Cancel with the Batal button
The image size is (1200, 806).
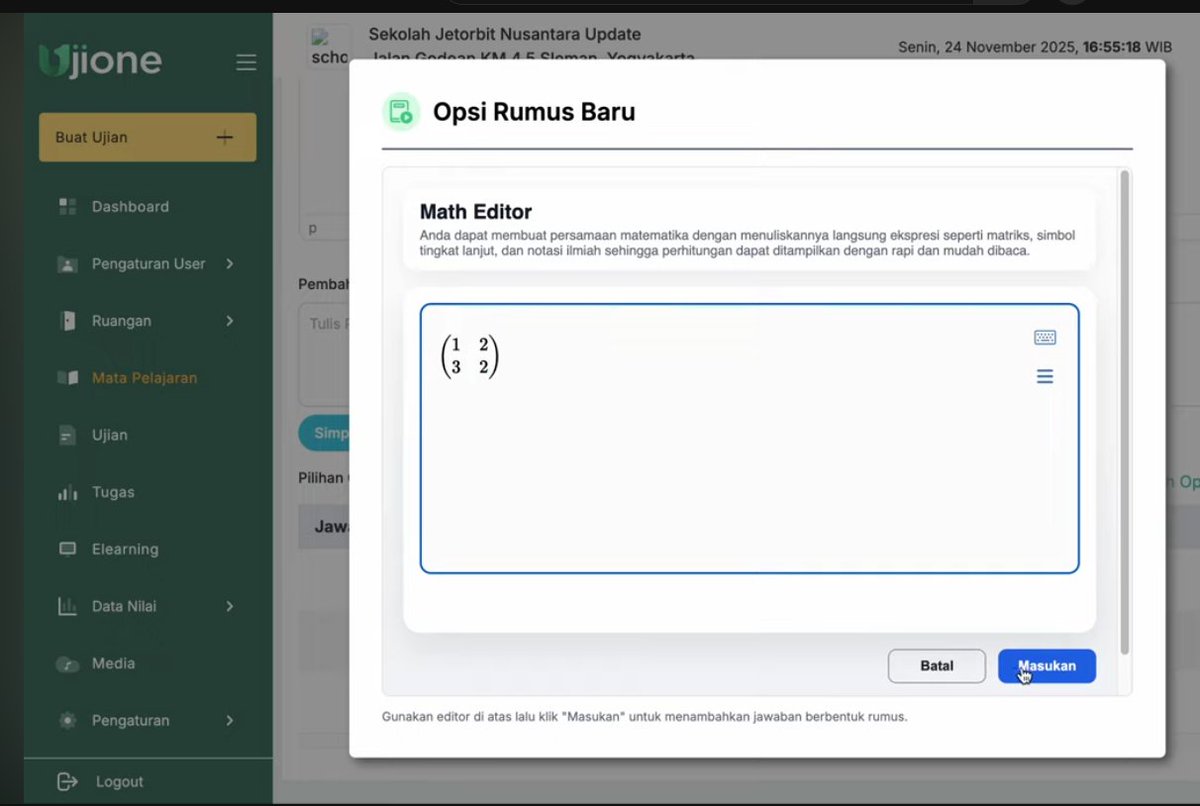point(937,666)
